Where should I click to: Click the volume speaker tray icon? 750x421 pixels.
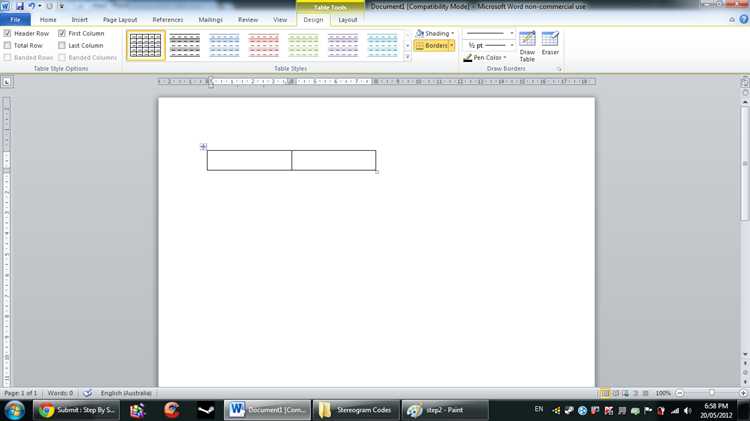coord(687,410)
